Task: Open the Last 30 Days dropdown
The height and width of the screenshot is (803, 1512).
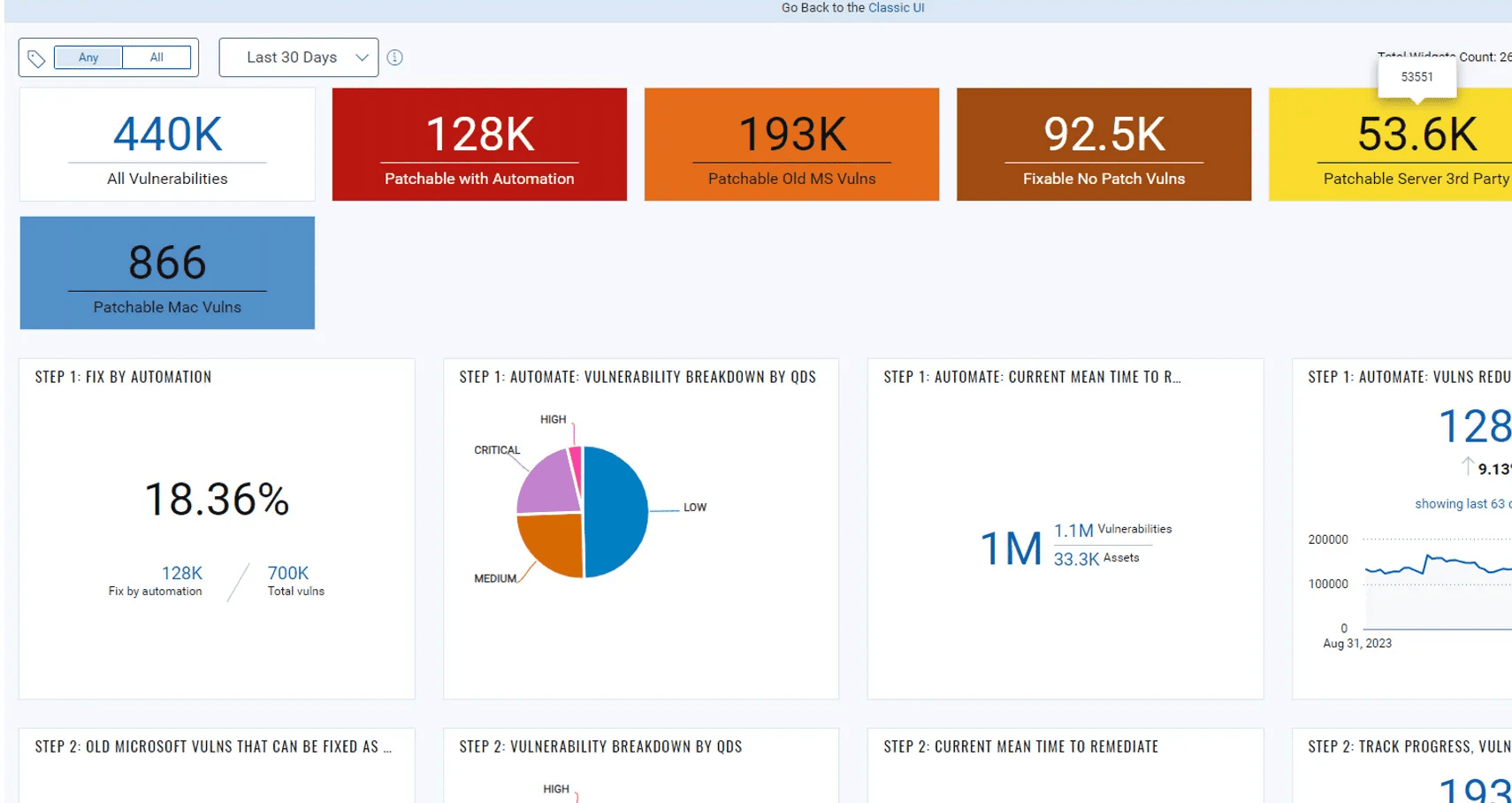Action: tap(292, 57)
